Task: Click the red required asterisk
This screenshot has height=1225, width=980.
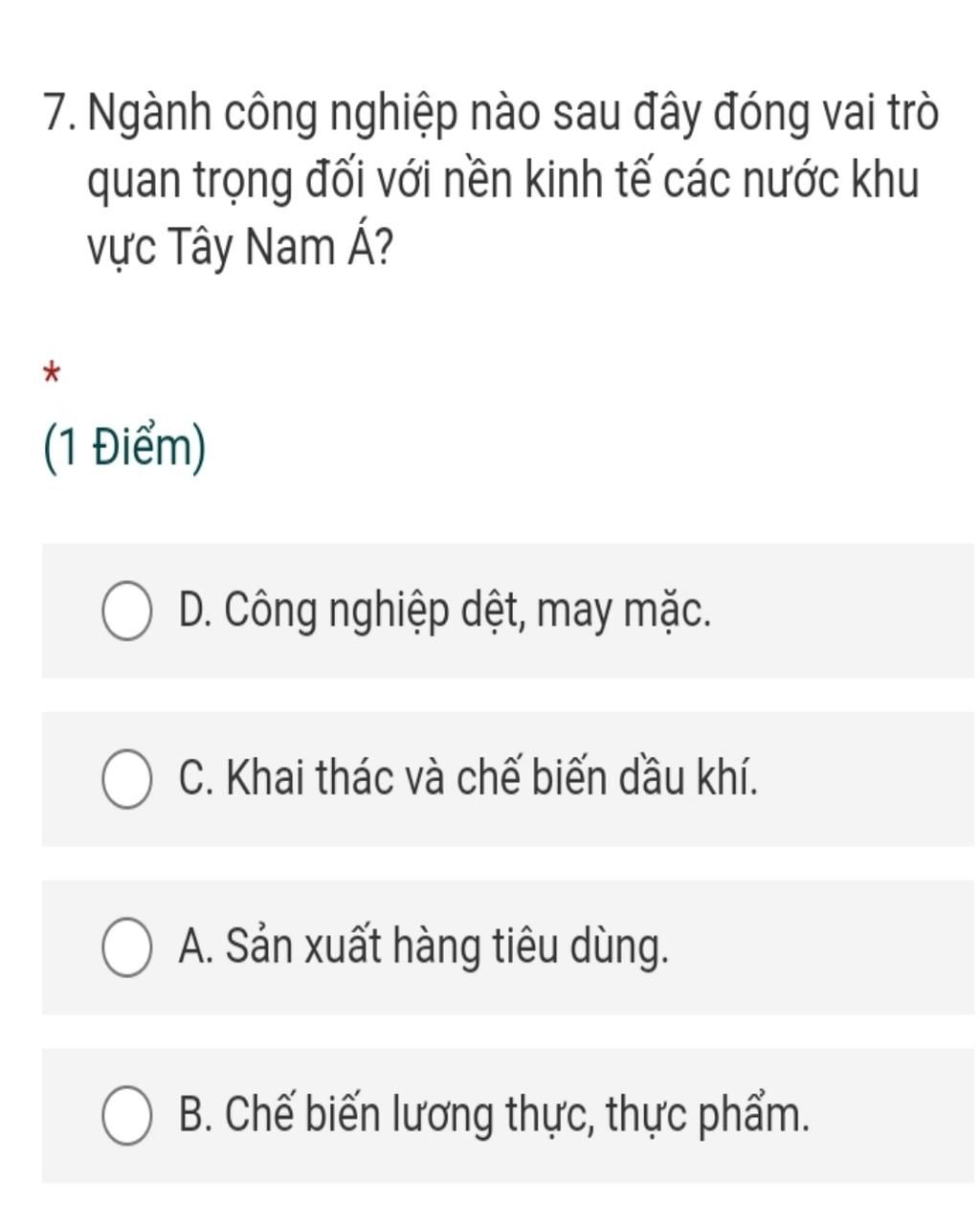Action: tap(53, 373)
